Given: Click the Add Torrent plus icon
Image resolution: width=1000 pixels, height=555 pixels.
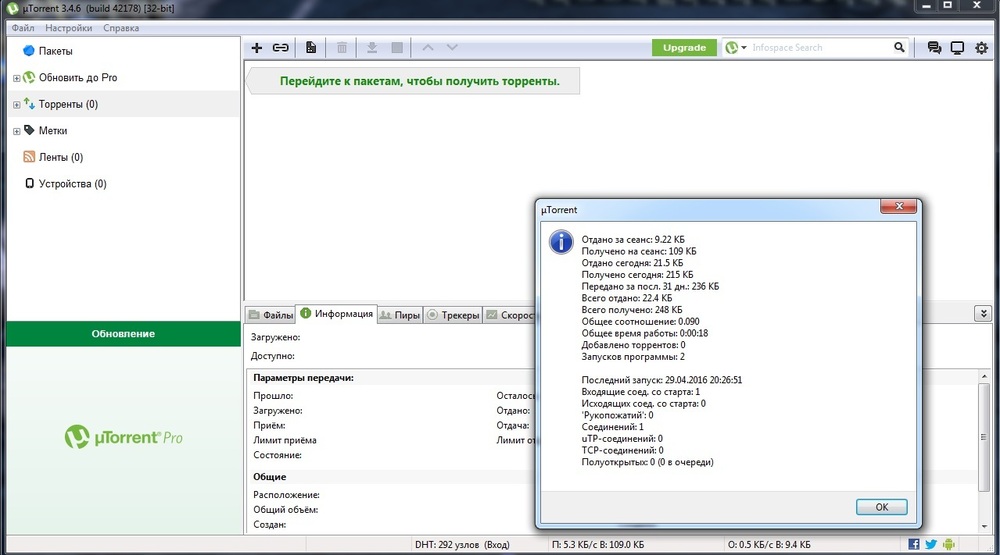Looking at the screenshot, I should pyautogui.click(x=257, y=47).
